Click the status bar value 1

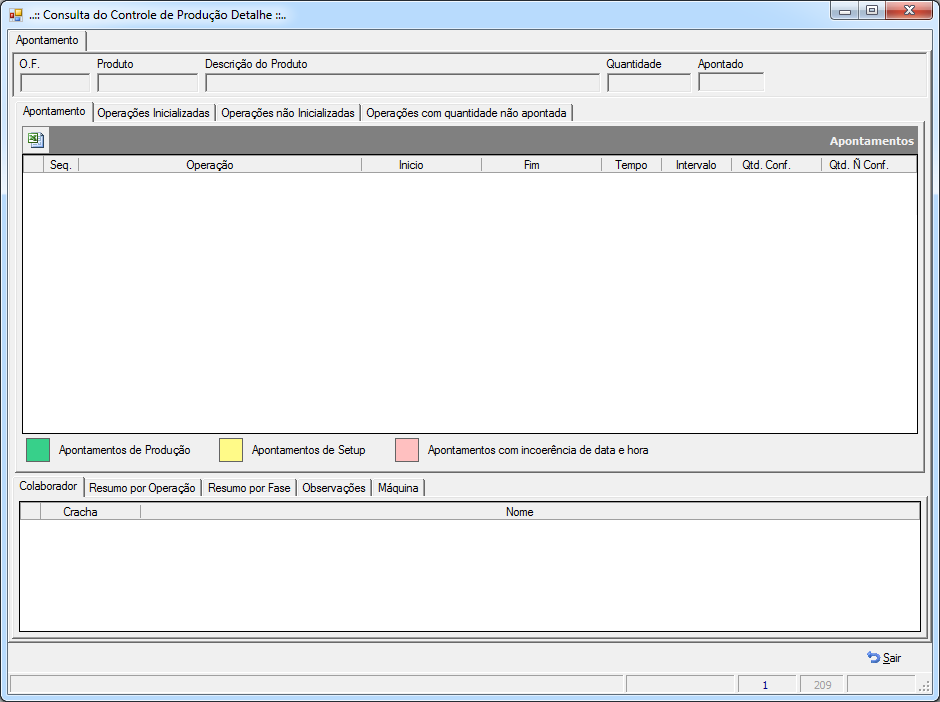[x=767, y=685]
